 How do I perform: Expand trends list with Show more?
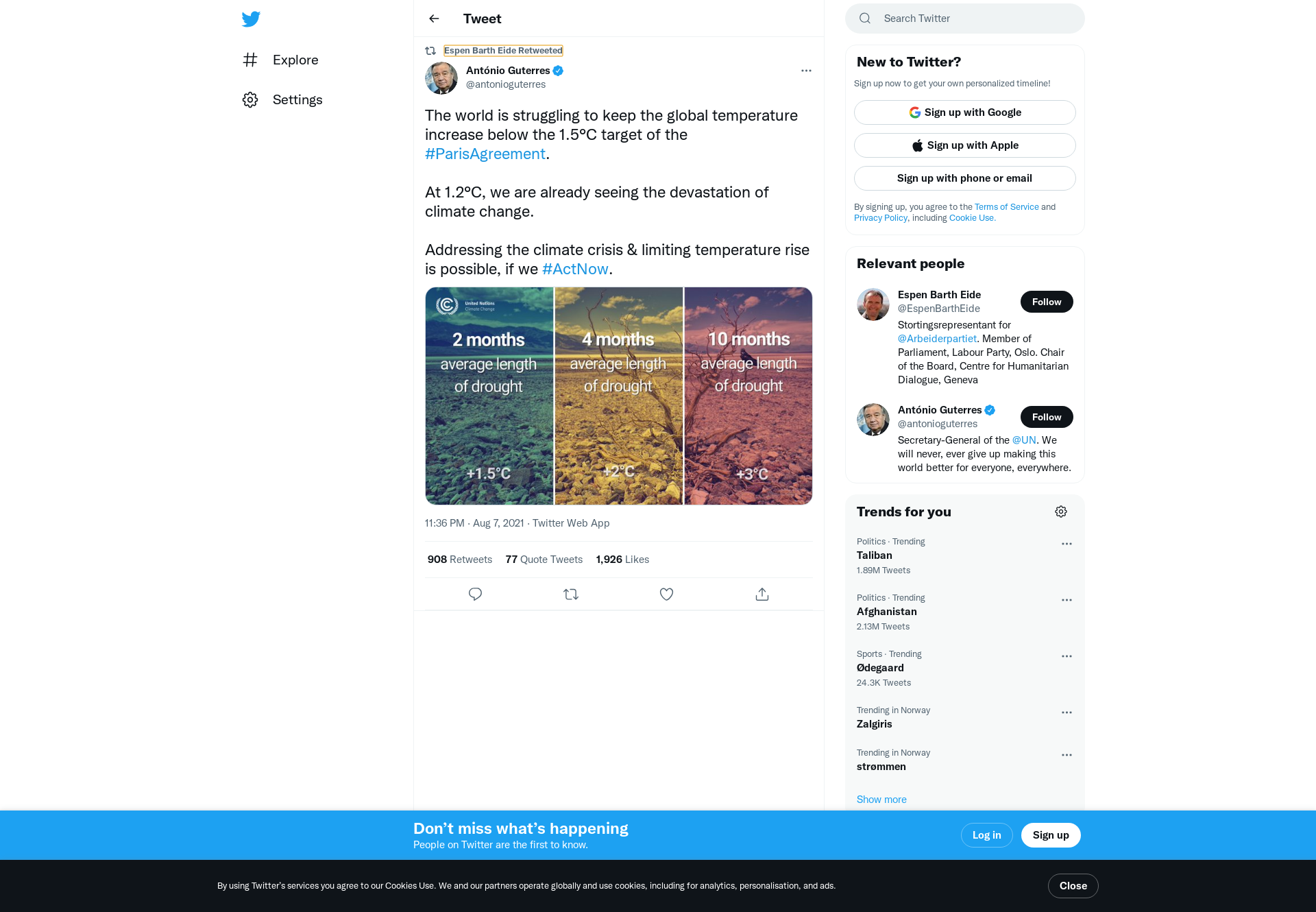pyautogui.click(x=881, y=800)
